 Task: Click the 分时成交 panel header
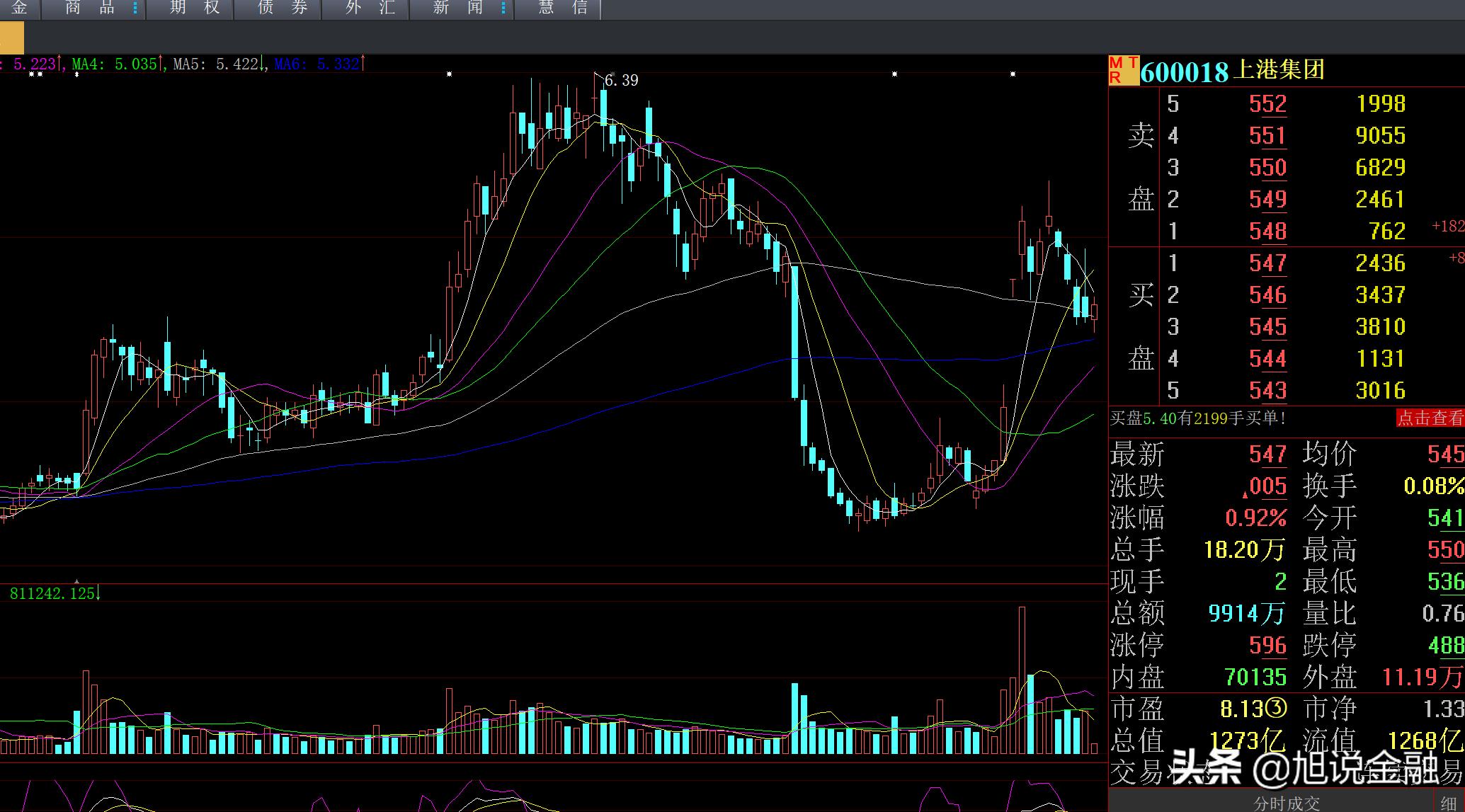[1287, 804]
